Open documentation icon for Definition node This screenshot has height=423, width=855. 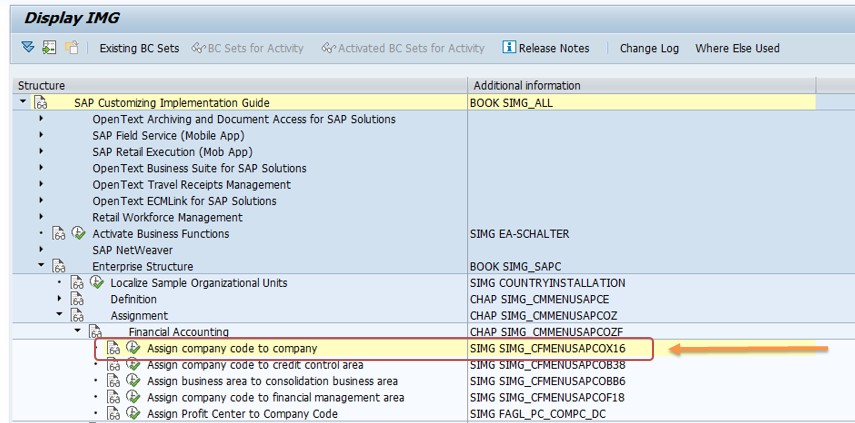coord(77,299)
